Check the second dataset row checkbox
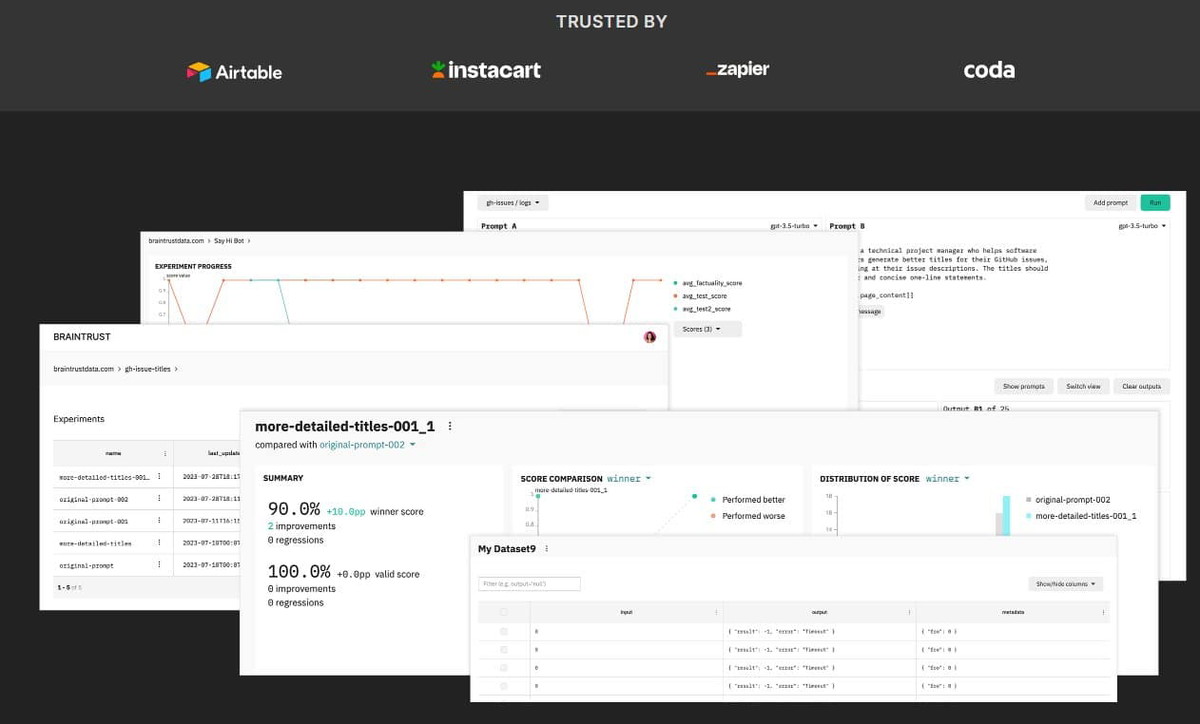 coord(504,650)
